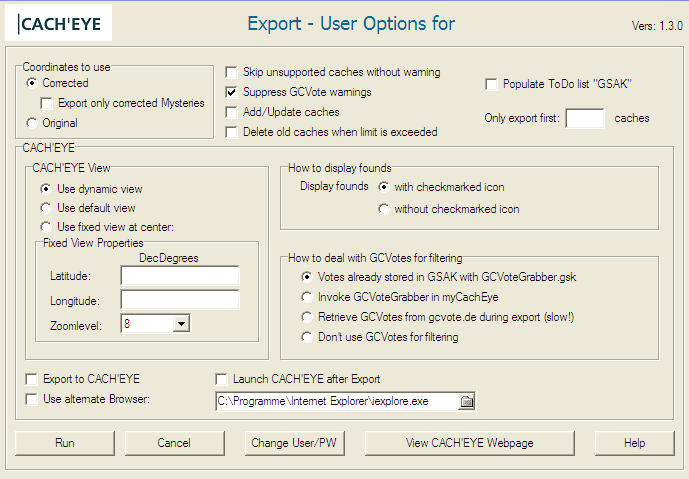Image resolution: width=689 pixels, height=479 pixels.
Task: Click the Only export first caches field
Action: pyautogui.click(x=585, y=118)
